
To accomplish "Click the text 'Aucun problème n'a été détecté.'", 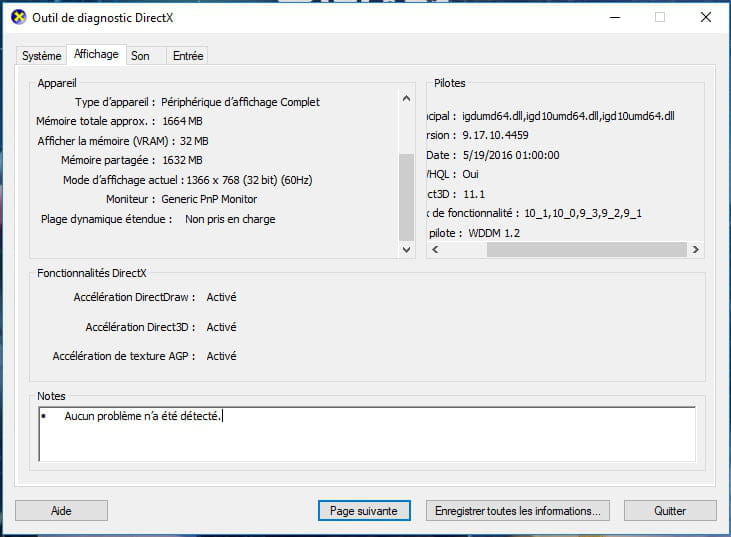I will 143,416.
